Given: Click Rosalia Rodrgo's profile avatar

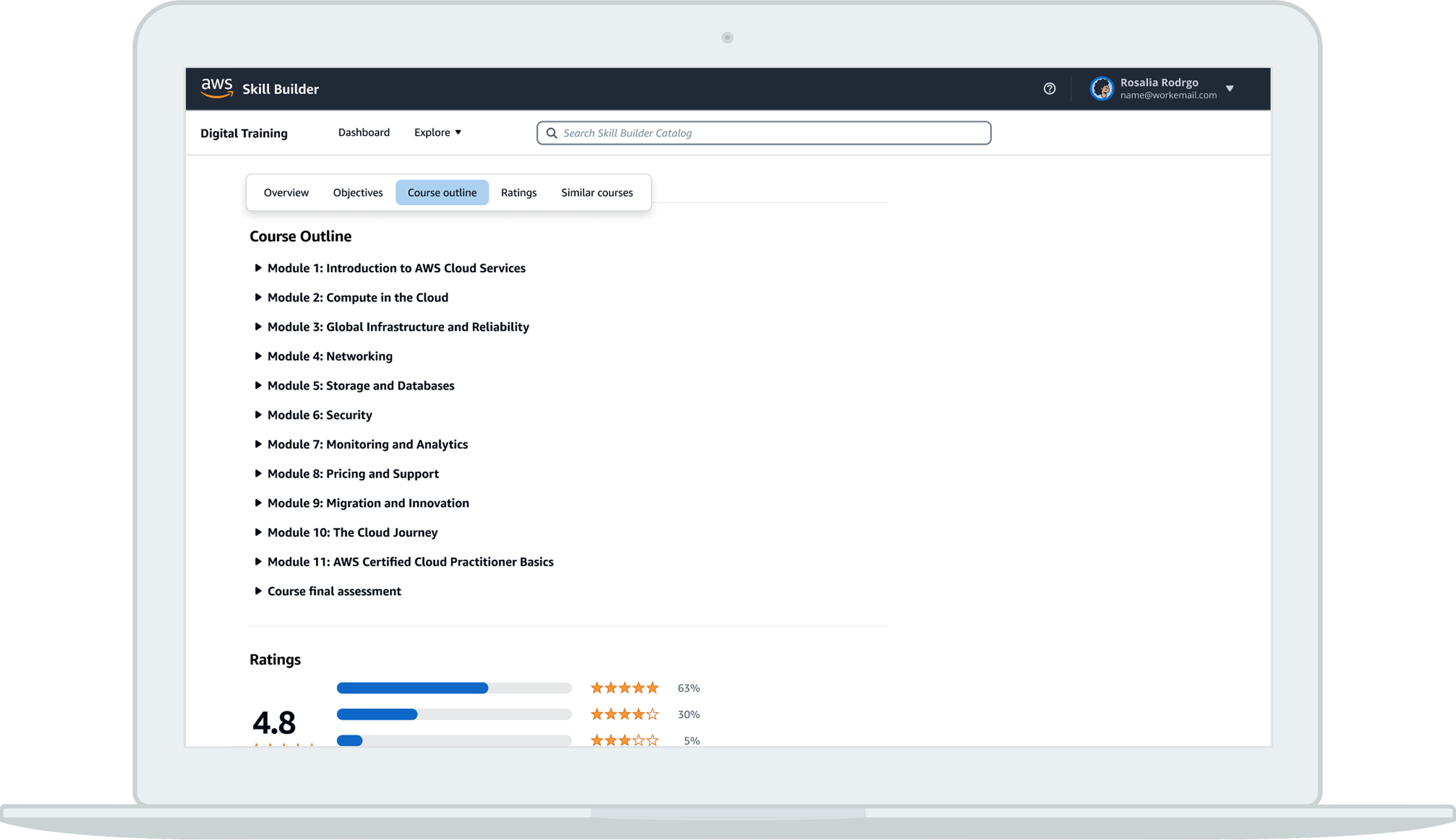Looking at the screenshot, I should pyautogui.click(x=1101, y=88).
